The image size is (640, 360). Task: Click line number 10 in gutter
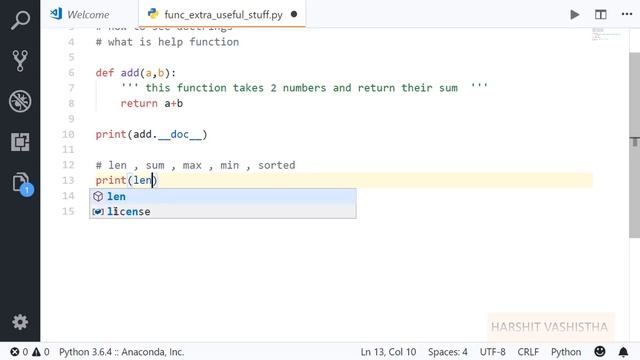point(68,134)
